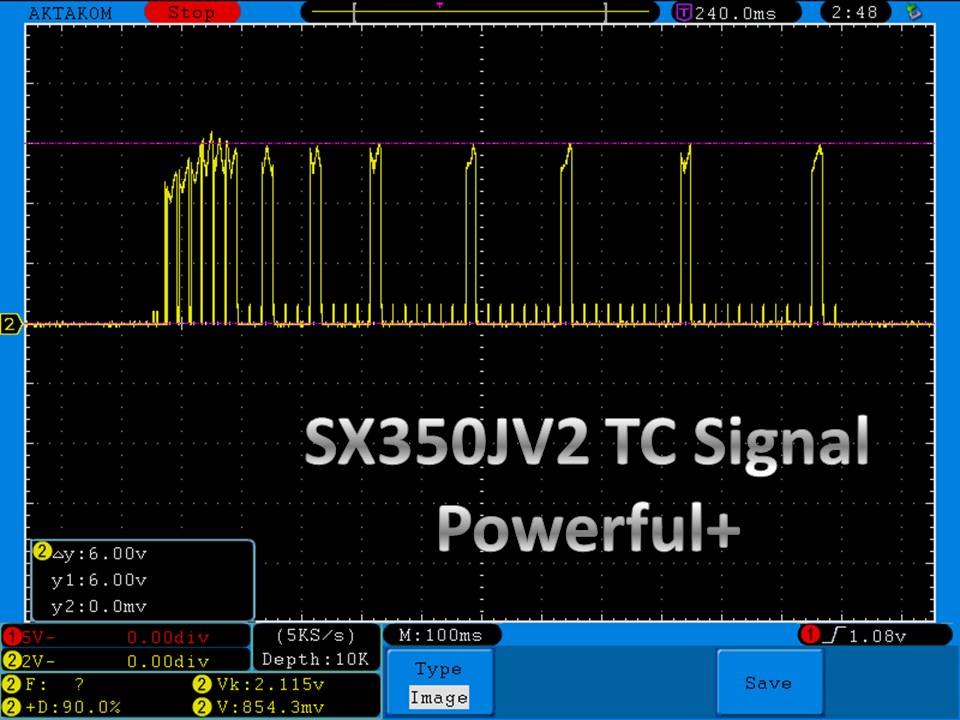The width and height of the screenshot is (960, 720).
Task: Click the USB connection icon in top-right corner
Action: 912,12
